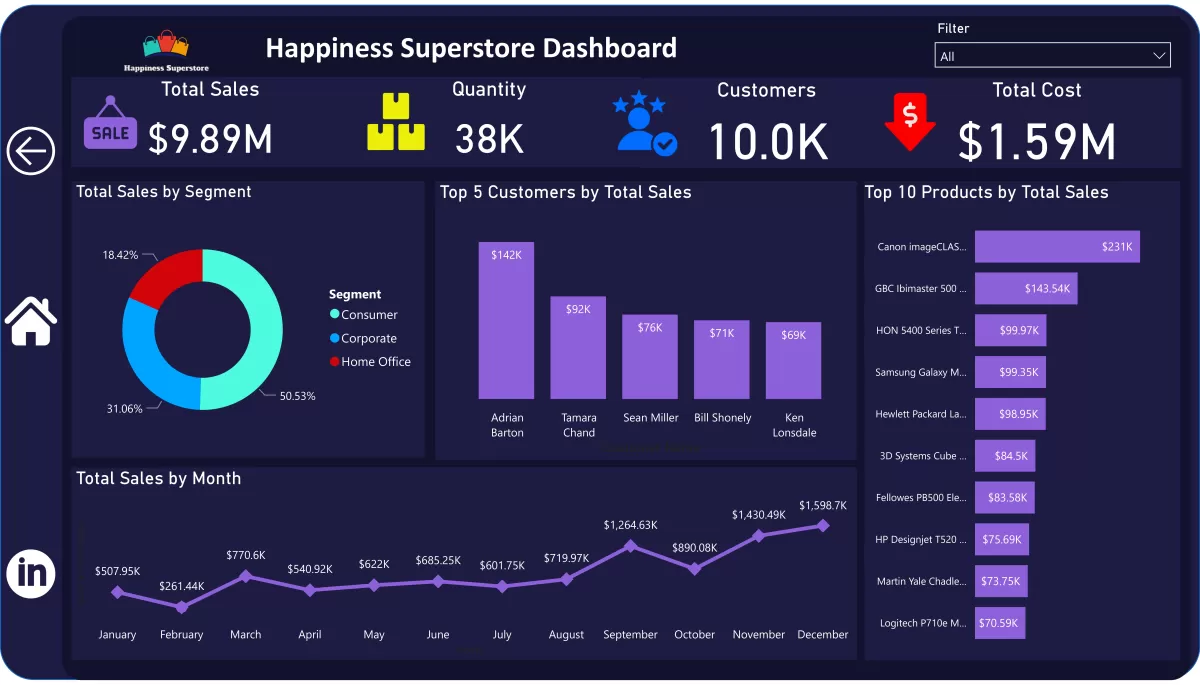This screenshot has width=1200, height=685.
Task: Click the Logitech P710e $70.59K bar
Action: 1000,623
